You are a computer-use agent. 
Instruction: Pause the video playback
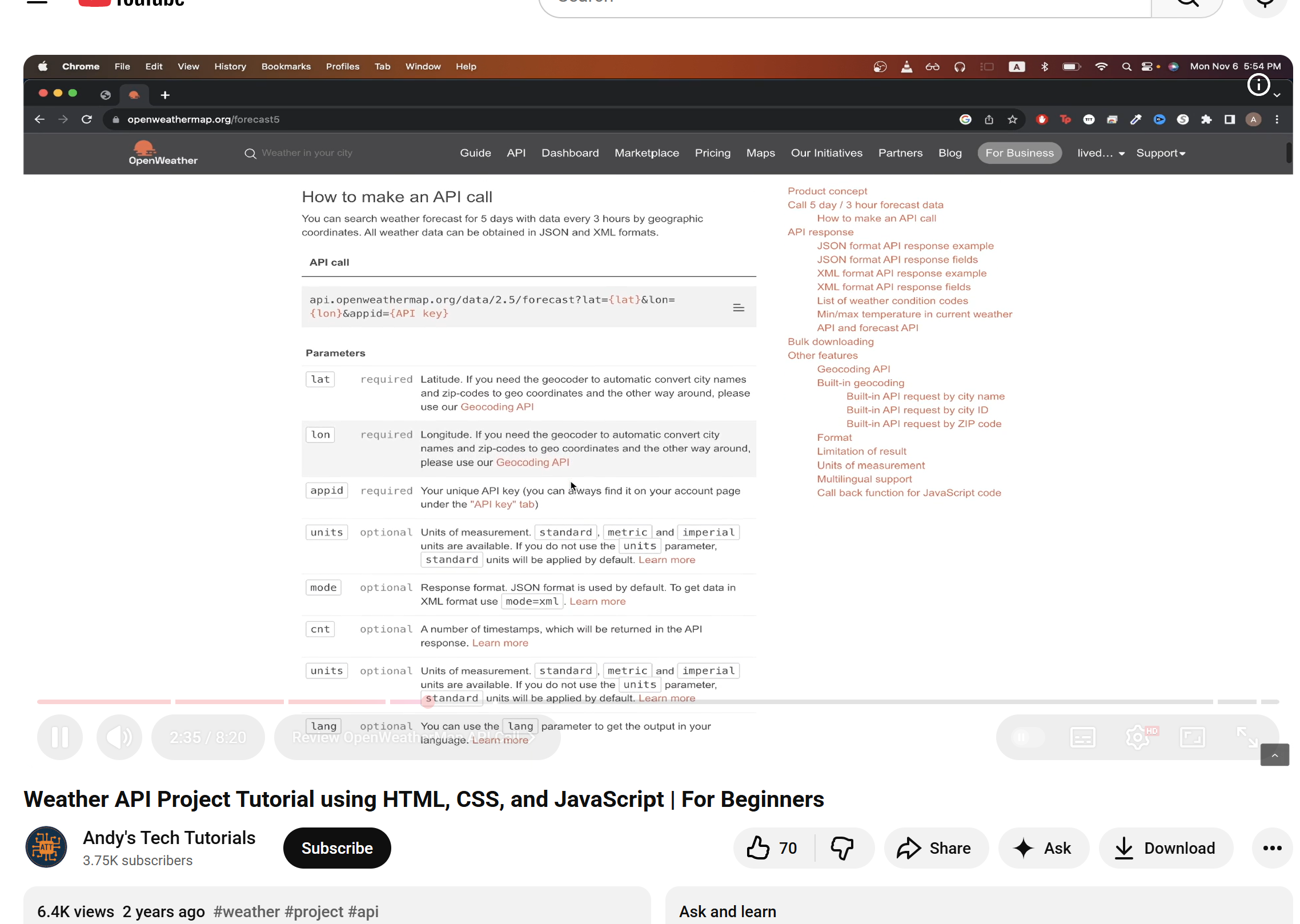59,737
